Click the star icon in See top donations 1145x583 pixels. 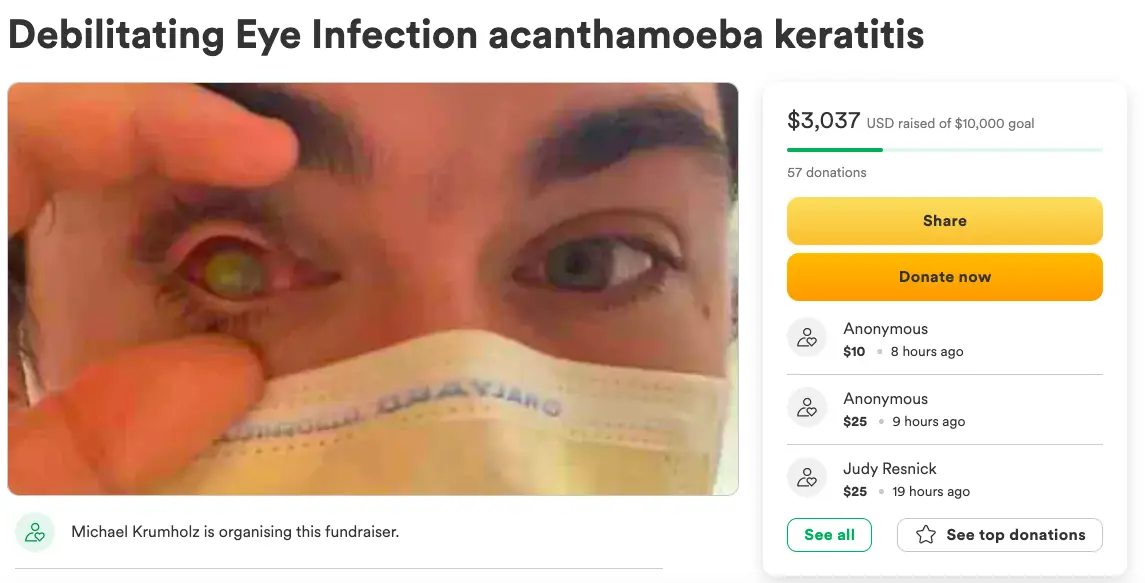926,535
